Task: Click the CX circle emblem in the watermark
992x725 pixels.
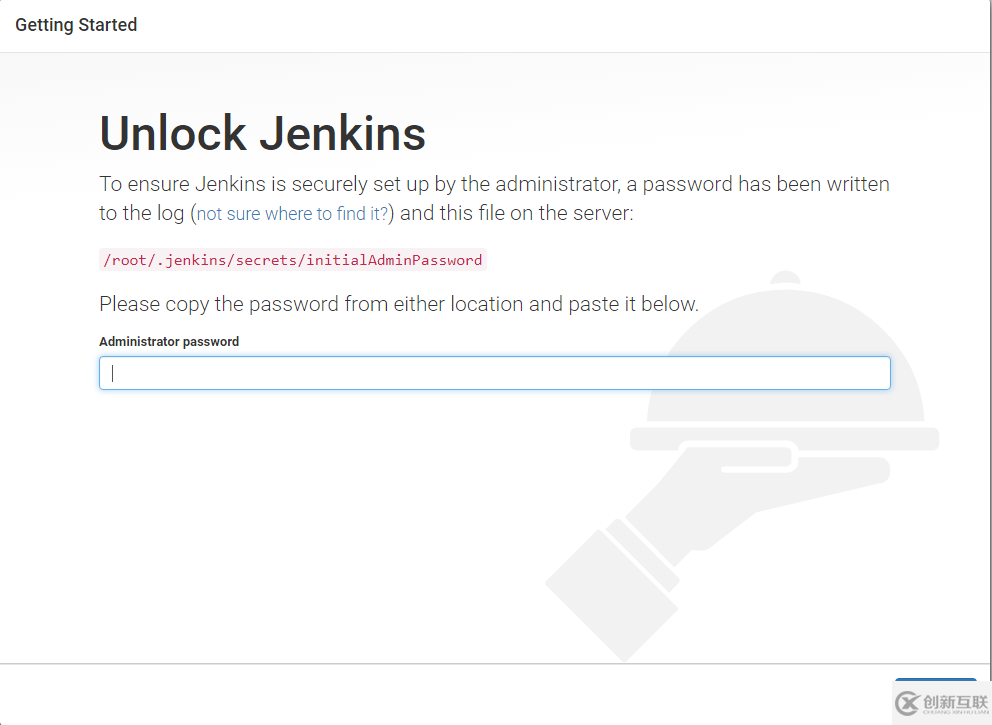Action: pyautogui.click(x=906, y=703)
